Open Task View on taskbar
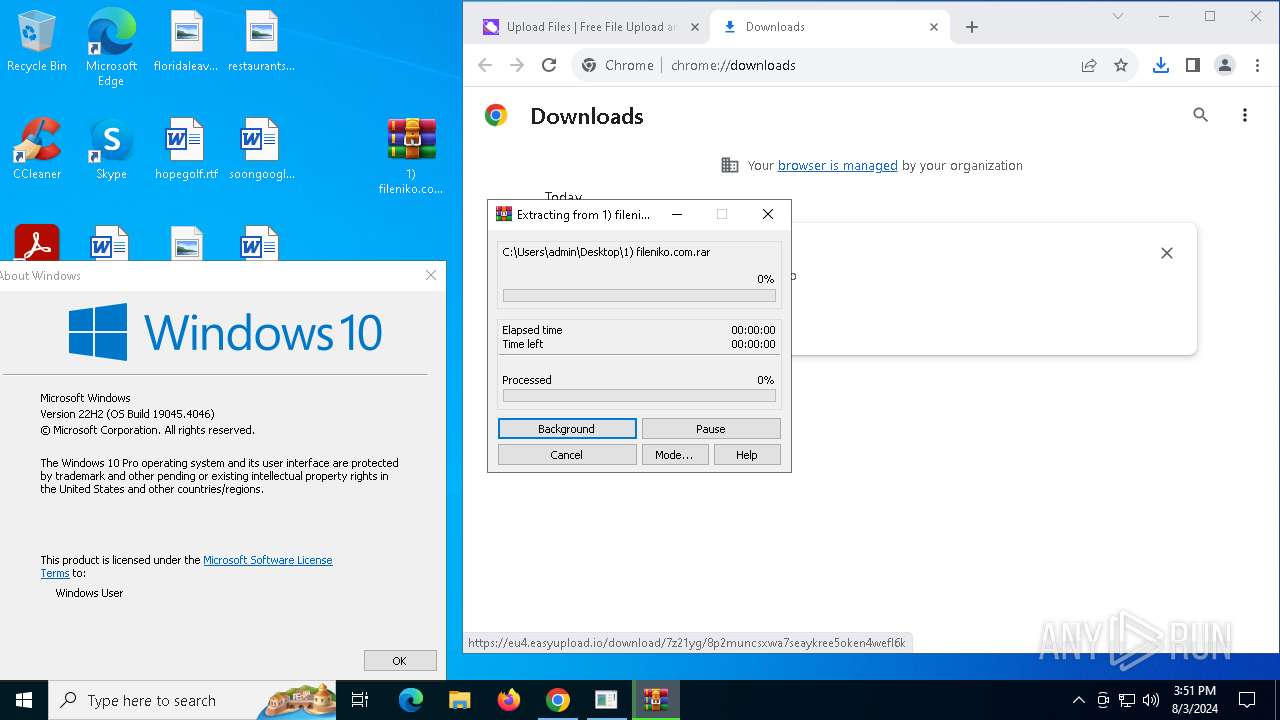1280x720 pixels. click(360, 700)
